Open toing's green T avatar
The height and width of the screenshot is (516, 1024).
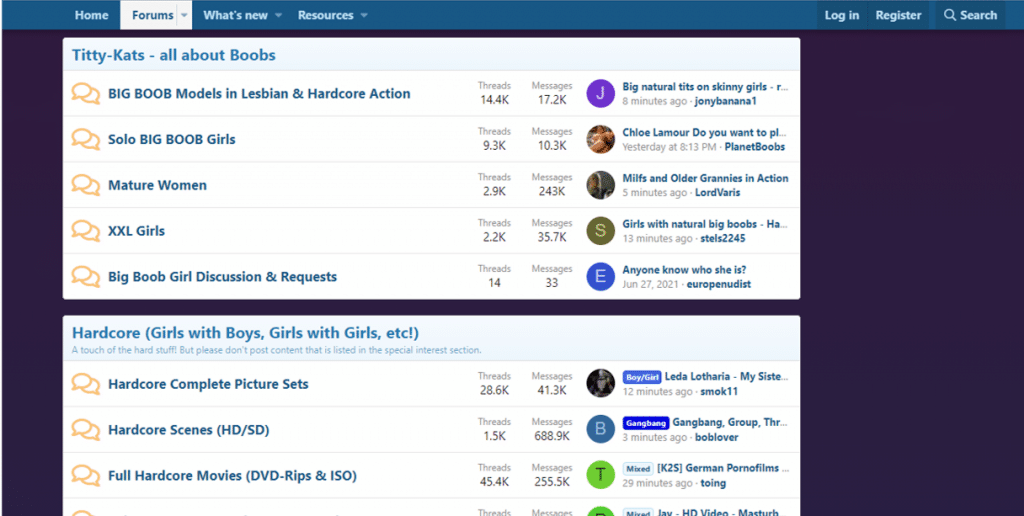tap(601, 475)
